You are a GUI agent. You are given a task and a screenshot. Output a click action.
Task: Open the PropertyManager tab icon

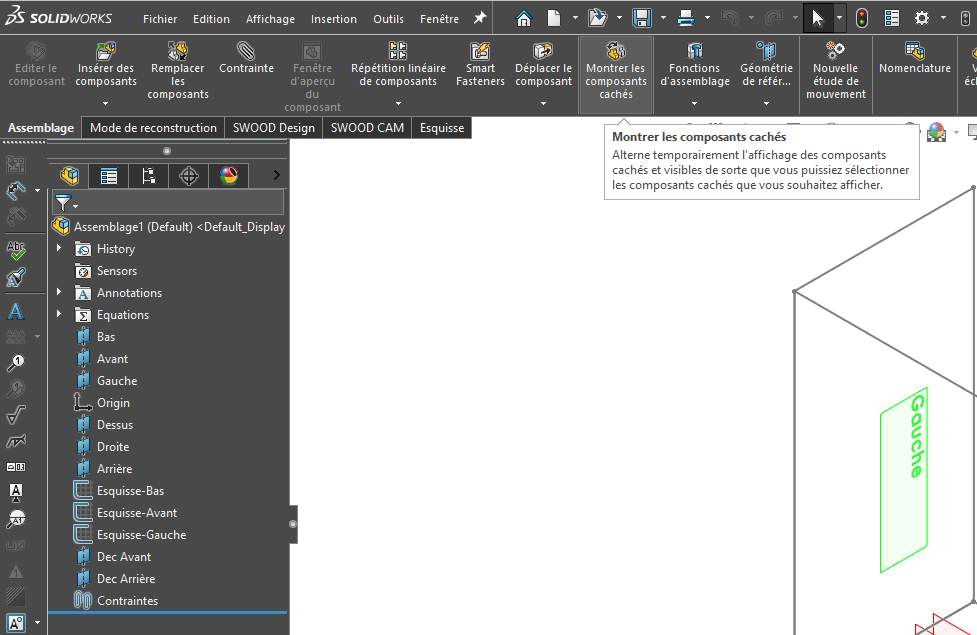[x=109, y=176]
